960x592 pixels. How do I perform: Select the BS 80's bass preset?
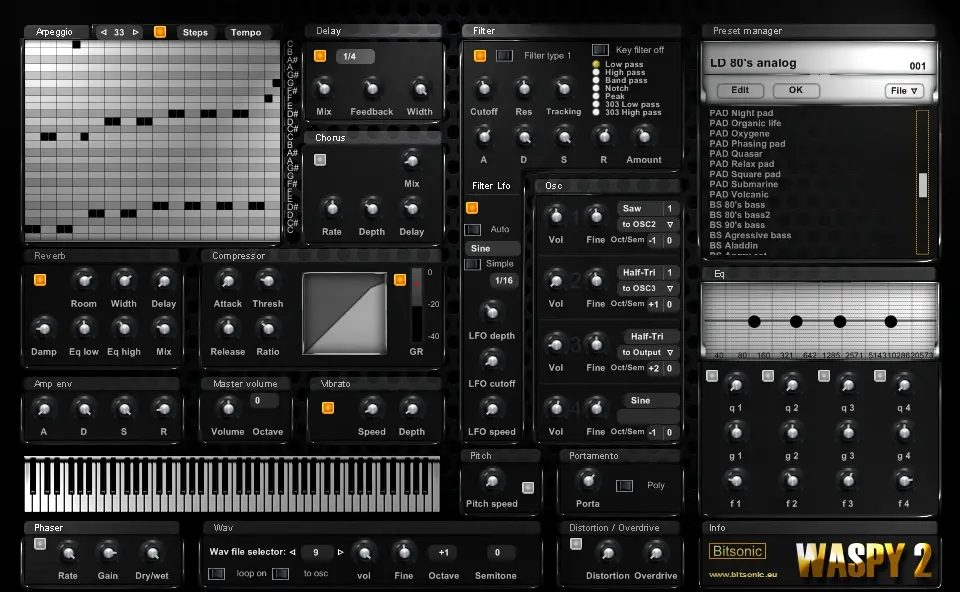click(737, 205)
